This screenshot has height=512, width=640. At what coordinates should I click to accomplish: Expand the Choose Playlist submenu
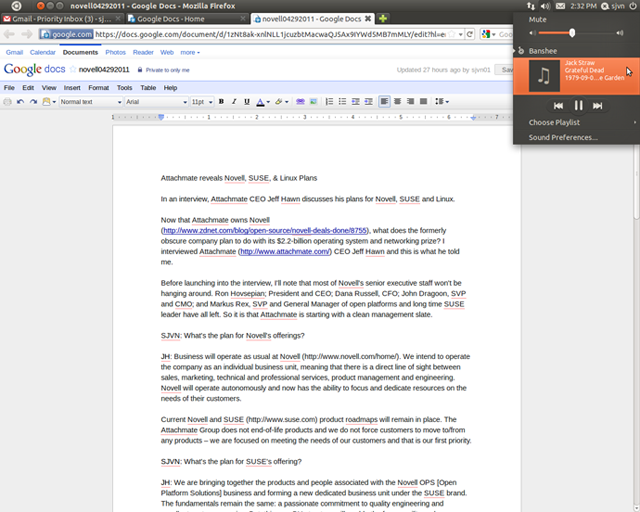pos(576,122)
